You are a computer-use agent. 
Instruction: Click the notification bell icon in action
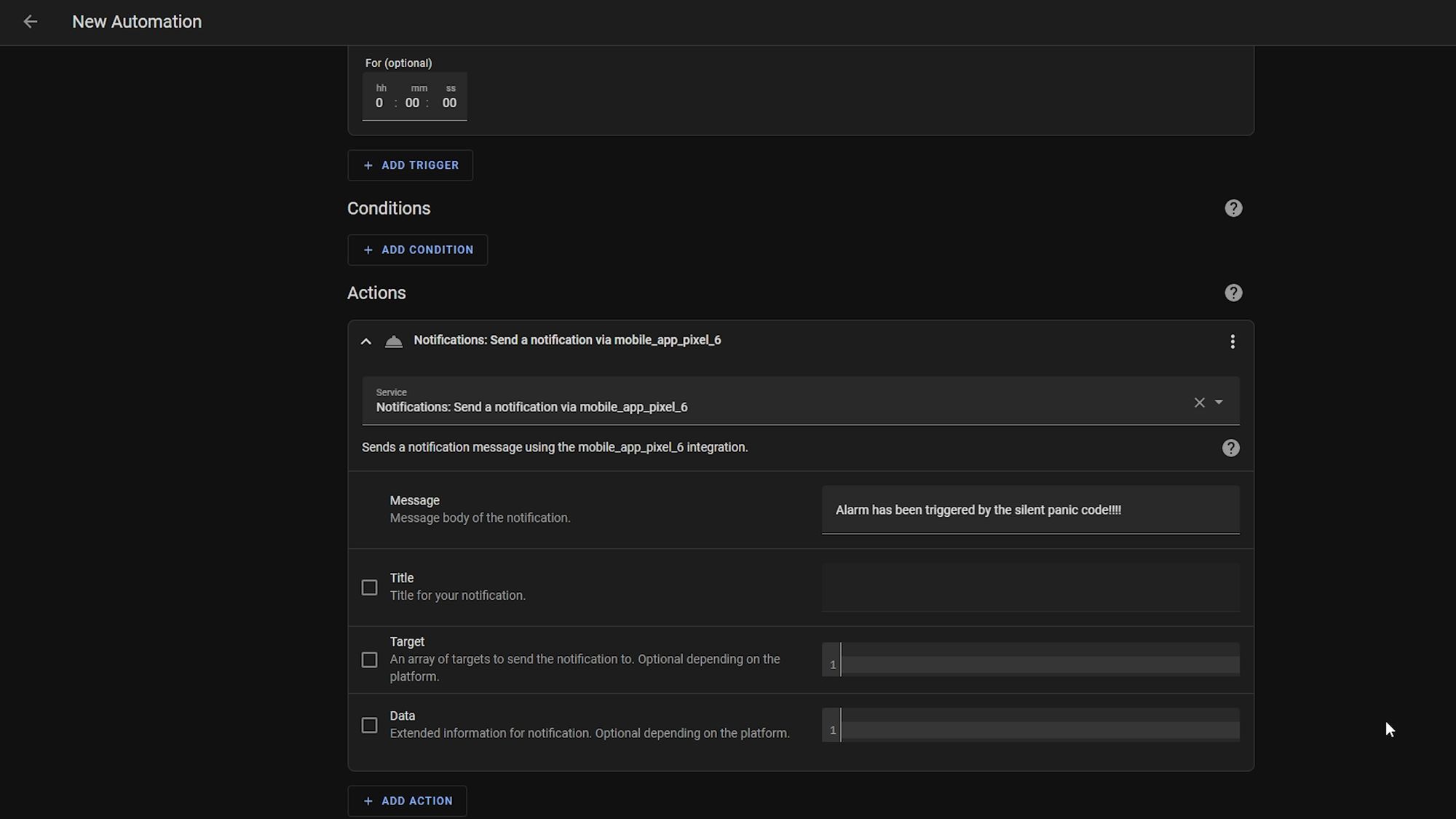(x=395, y=341)
